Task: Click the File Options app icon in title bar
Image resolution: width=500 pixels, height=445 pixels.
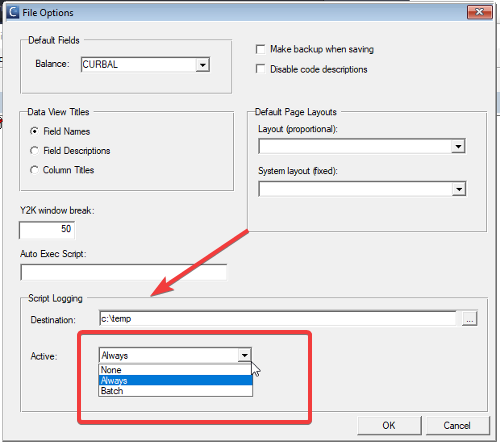Action: coord(12,12)
